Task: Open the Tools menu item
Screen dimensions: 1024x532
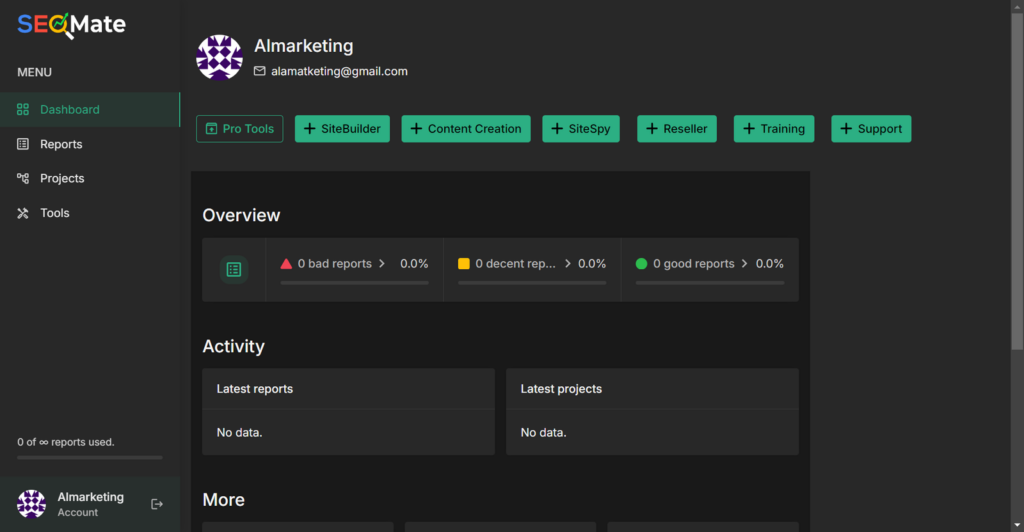Action: pos(90,213)
